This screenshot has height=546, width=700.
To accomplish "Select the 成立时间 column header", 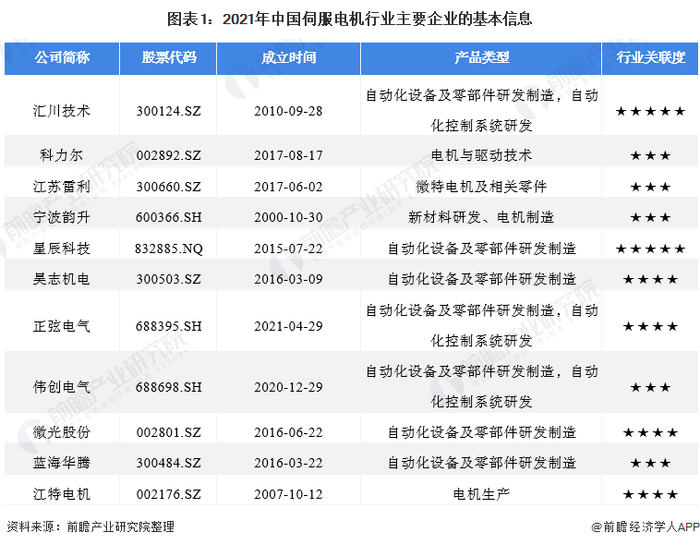I will click(x=288, y=58).
